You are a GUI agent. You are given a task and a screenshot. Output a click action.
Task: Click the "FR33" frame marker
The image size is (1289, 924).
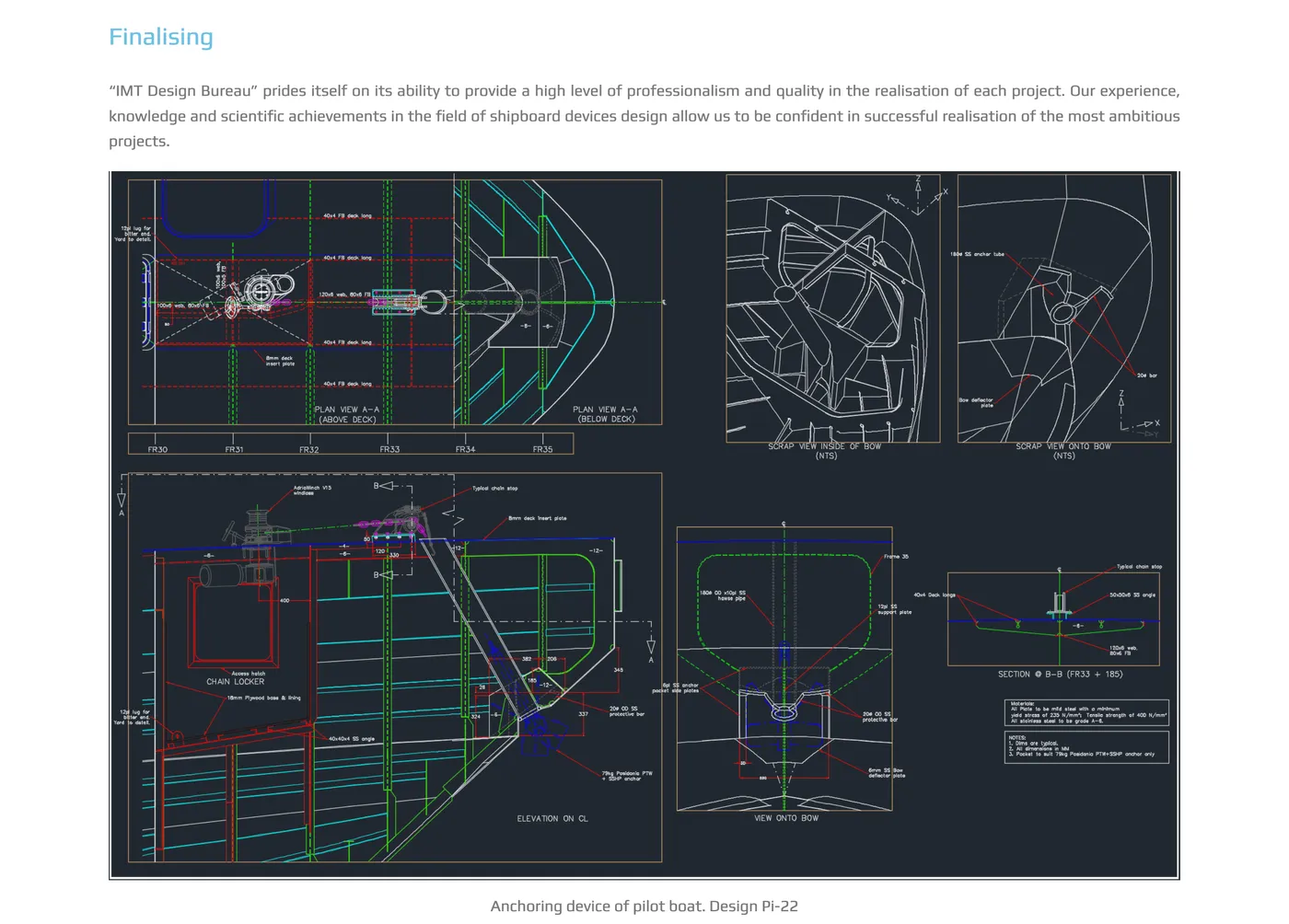pos(389,450)
